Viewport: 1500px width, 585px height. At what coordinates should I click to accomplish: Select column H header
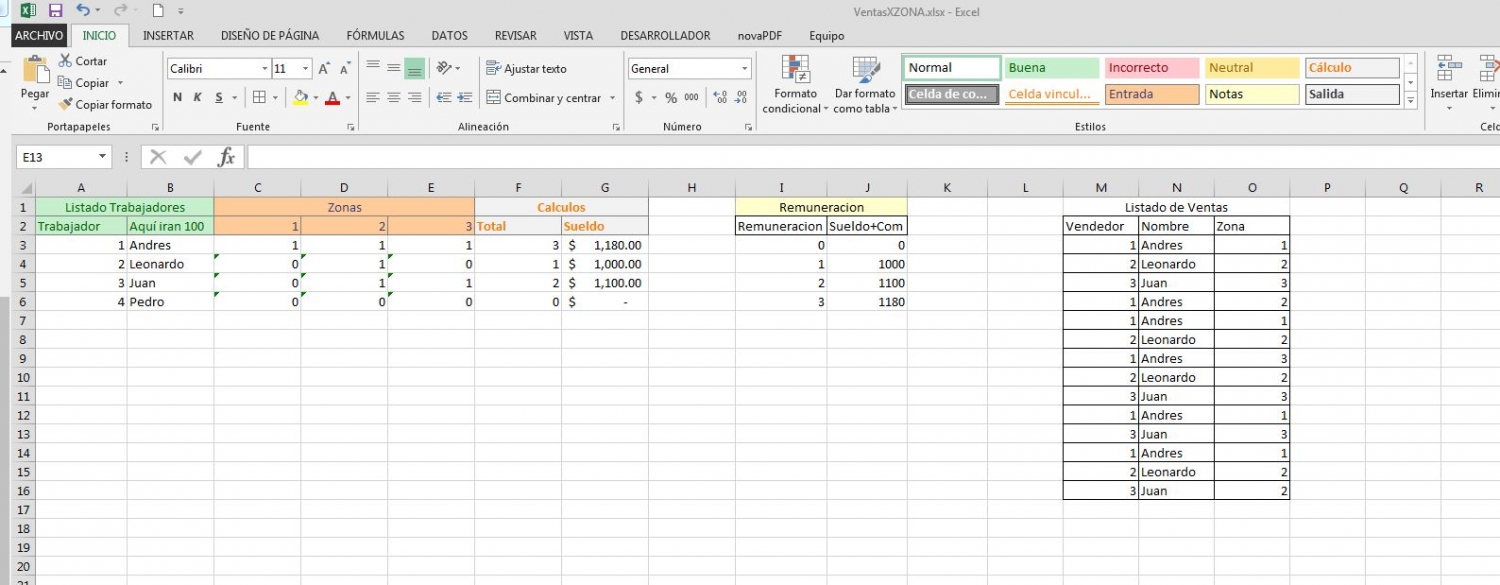pyautogui.click(x=691, y=188)
